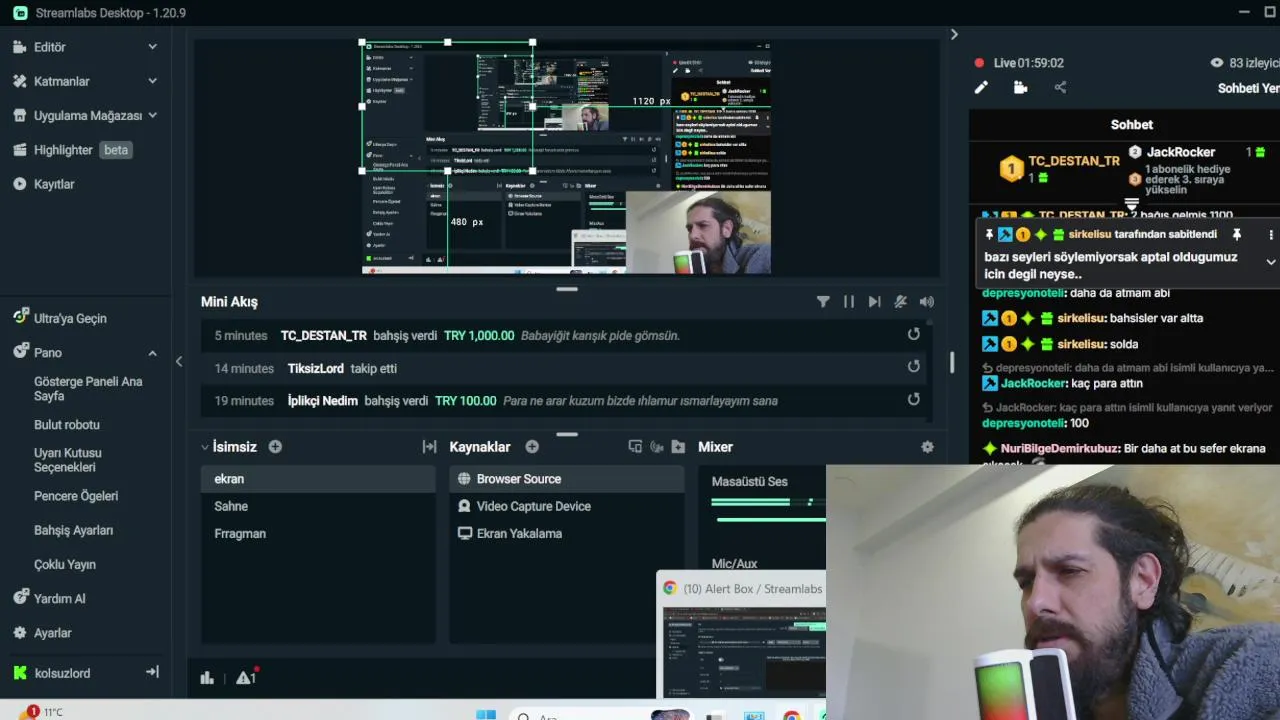Select the Frragman scene
This screenshot has height=720, width=1280.
[x=318, y=534]
